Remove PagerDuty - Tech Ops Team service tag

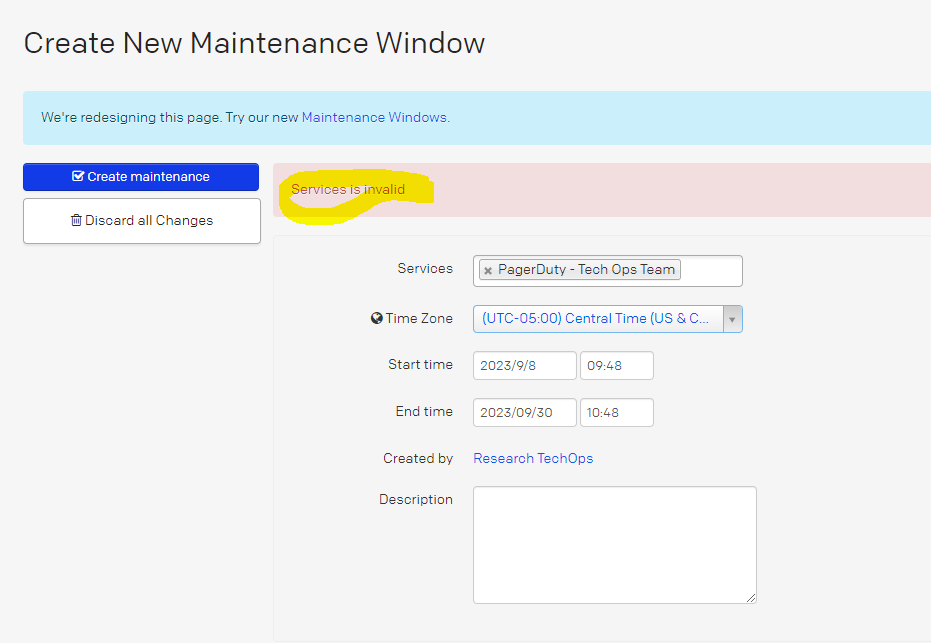[x=488, y=271]
